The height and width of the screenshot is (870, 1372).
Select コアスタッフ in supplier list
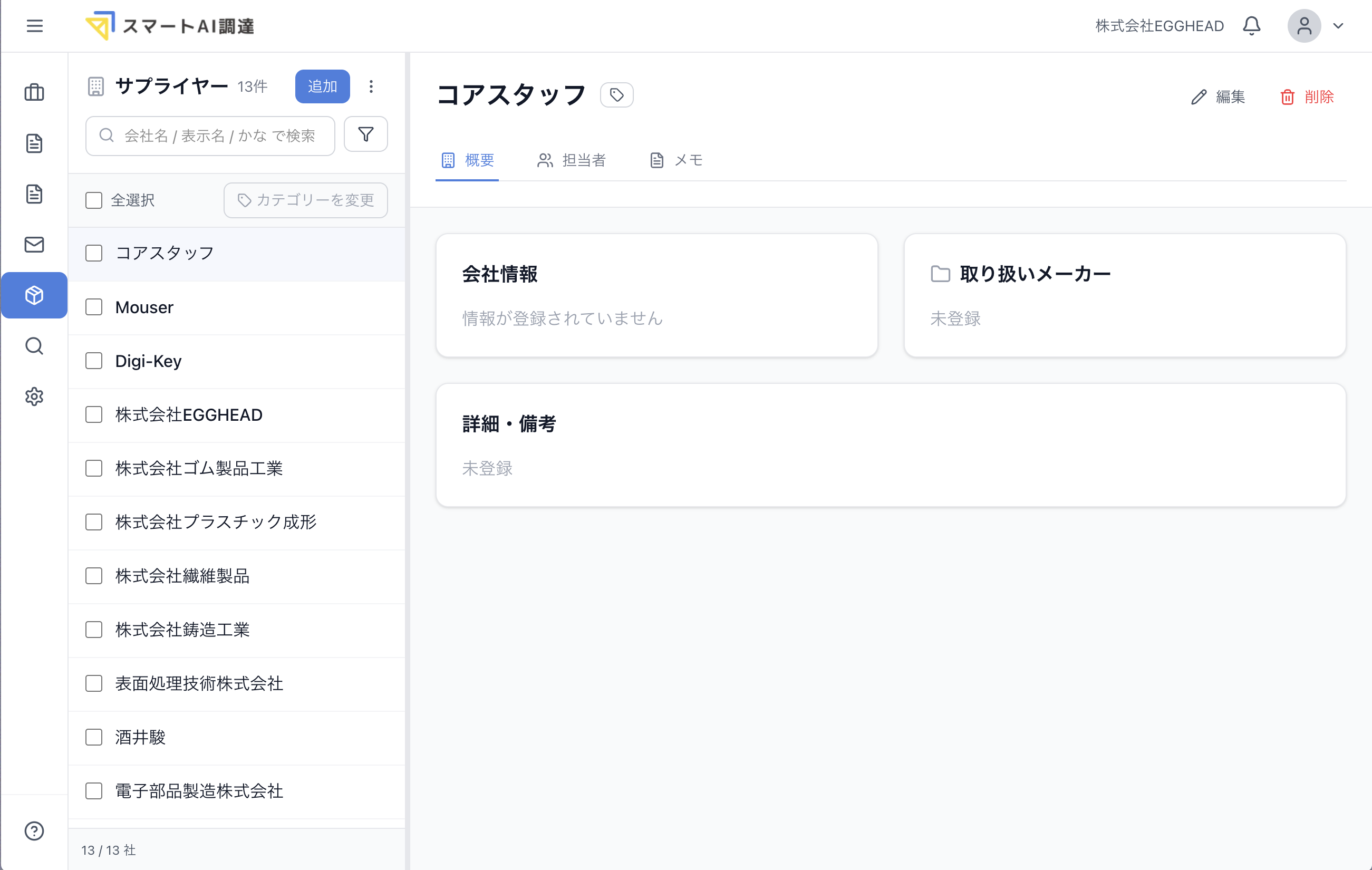click(x=236, y=253)
